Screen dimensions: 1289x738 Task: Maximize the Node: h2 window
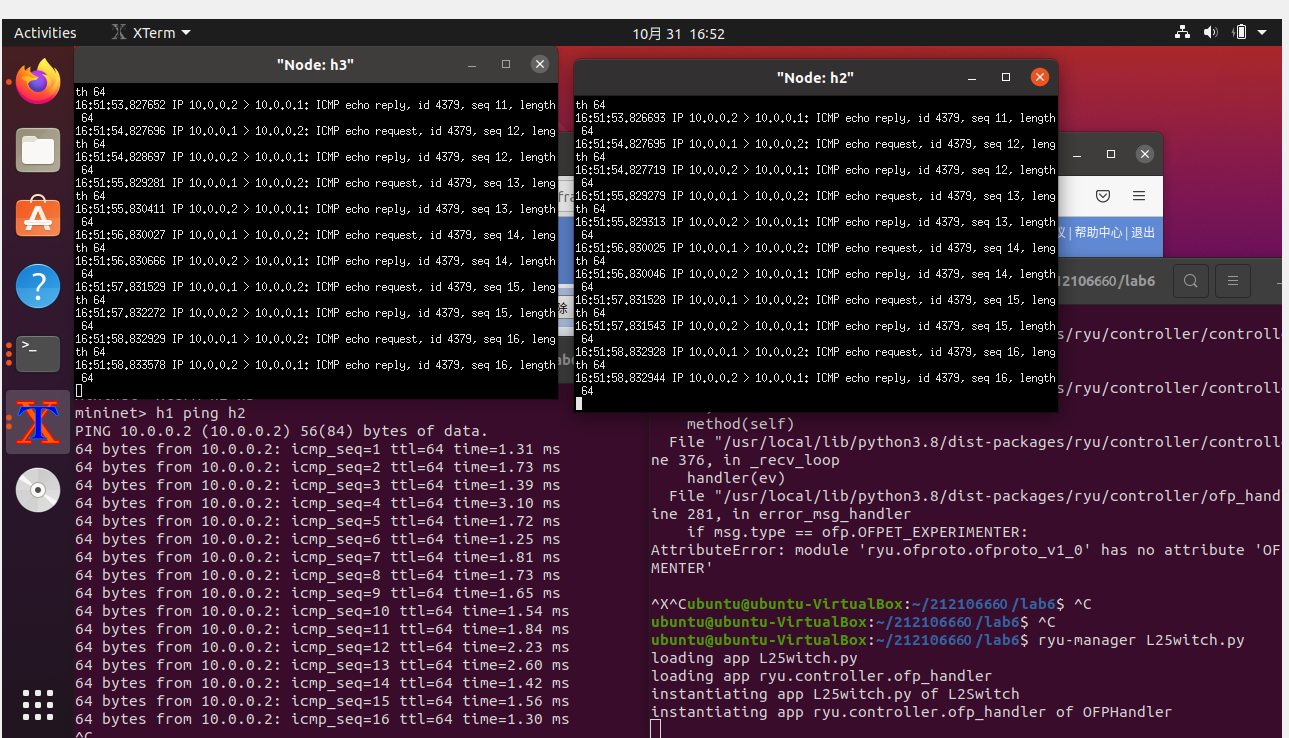coord(1006,77)
